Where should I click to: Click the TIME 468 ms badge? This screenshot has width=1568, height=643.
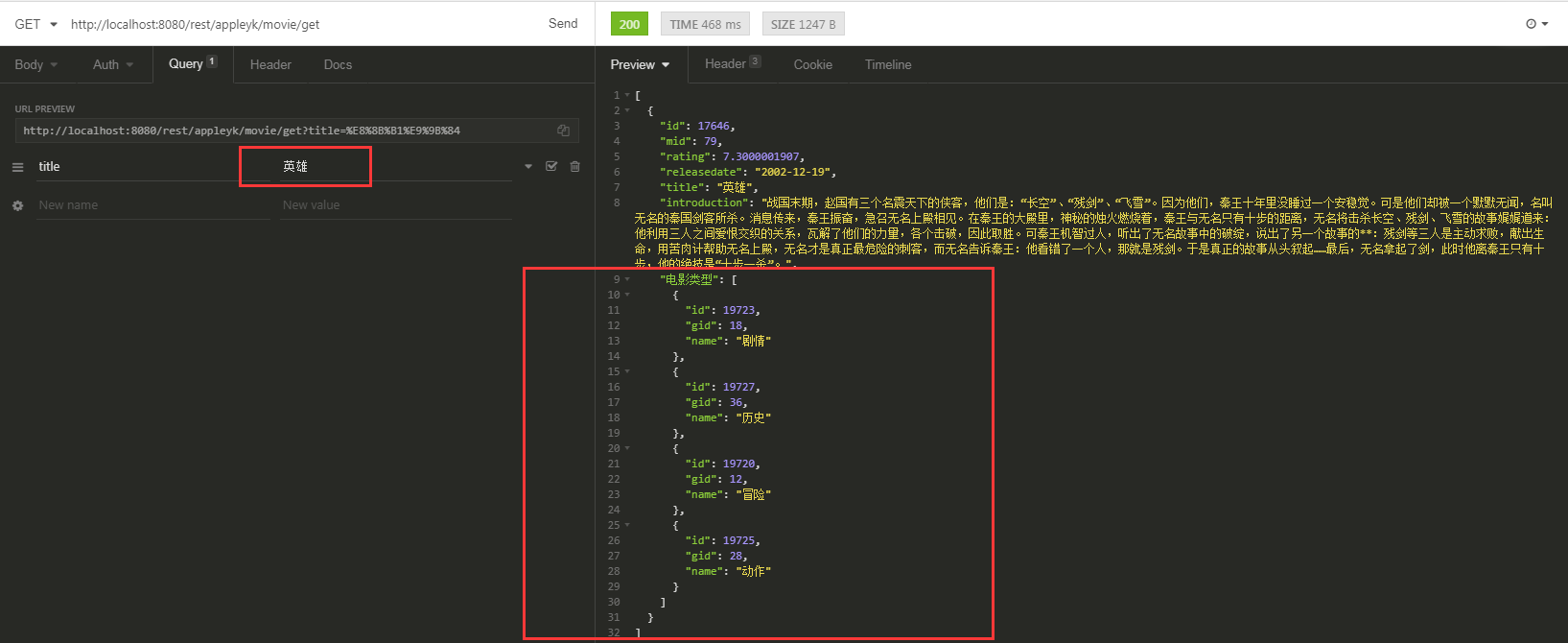click(705, 24)
